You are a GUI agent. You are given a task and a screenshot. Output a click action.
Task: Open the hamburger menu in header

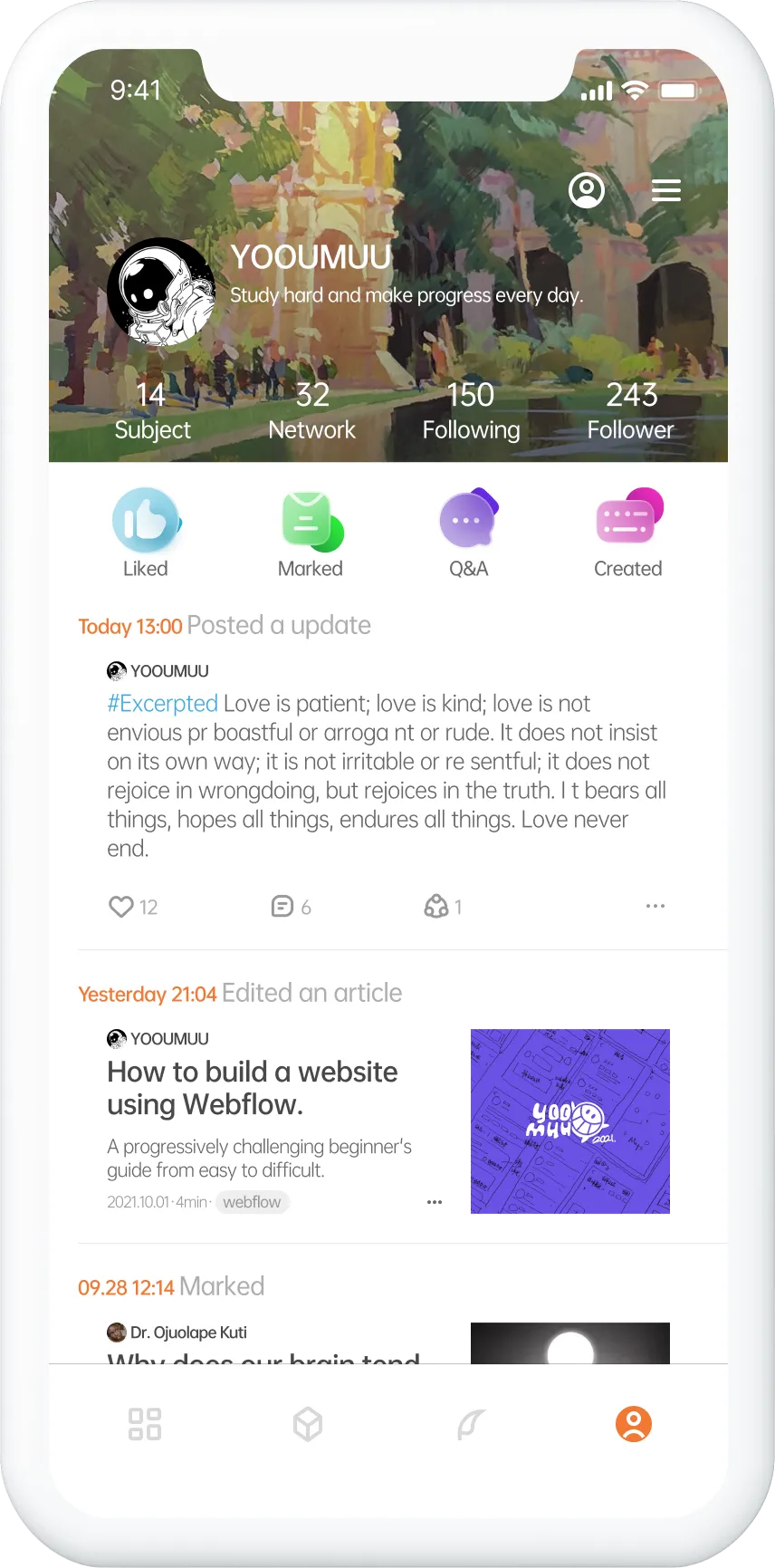(666, 190)
